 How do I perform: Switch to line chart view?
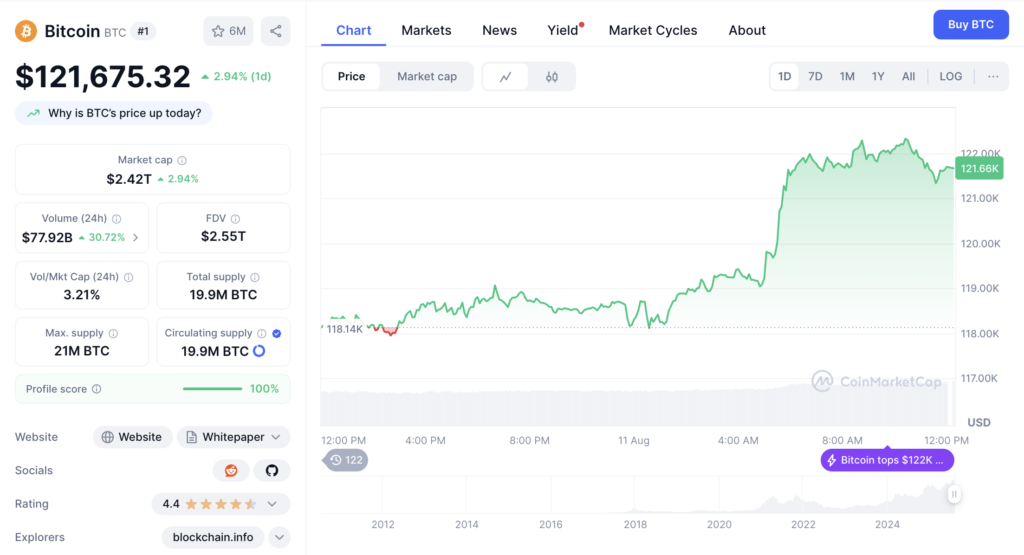pyautogui.click(x=505, y=76)
